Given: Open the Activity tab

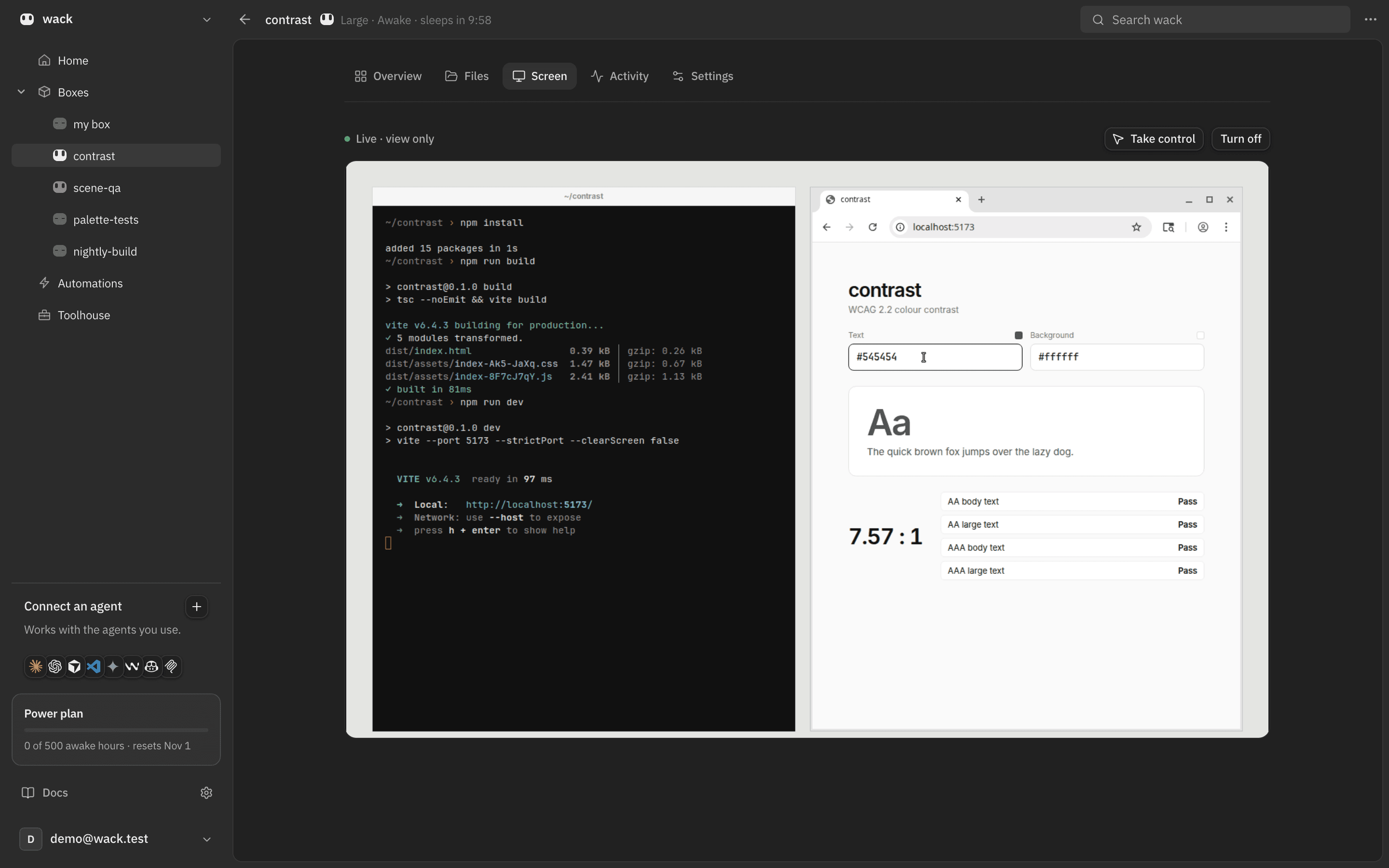Looking at the screenshot, I should 619,76.
